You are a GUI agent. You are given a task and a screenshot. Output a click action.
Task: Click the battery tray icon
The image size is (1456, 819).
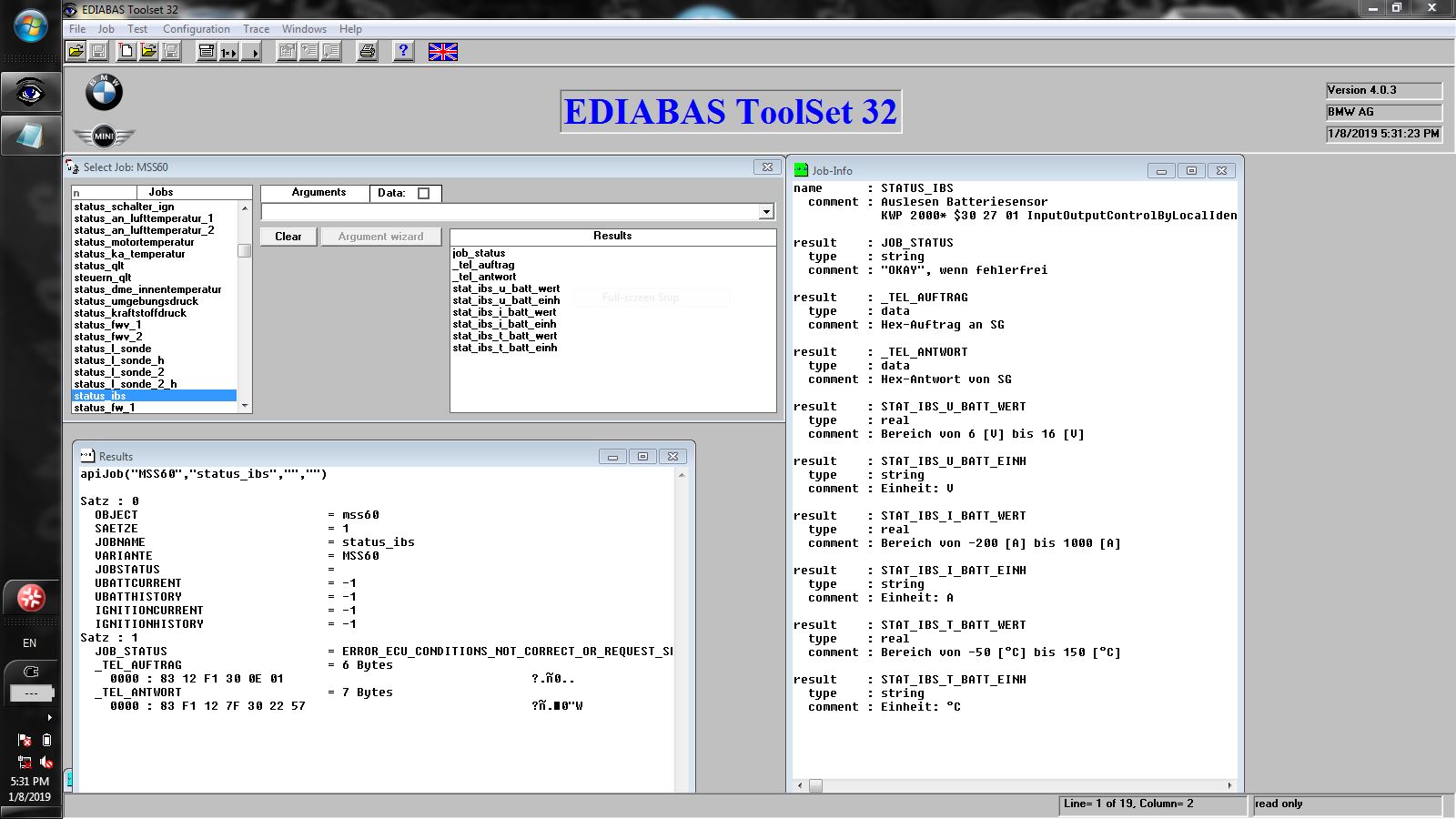tap(46, 741)
